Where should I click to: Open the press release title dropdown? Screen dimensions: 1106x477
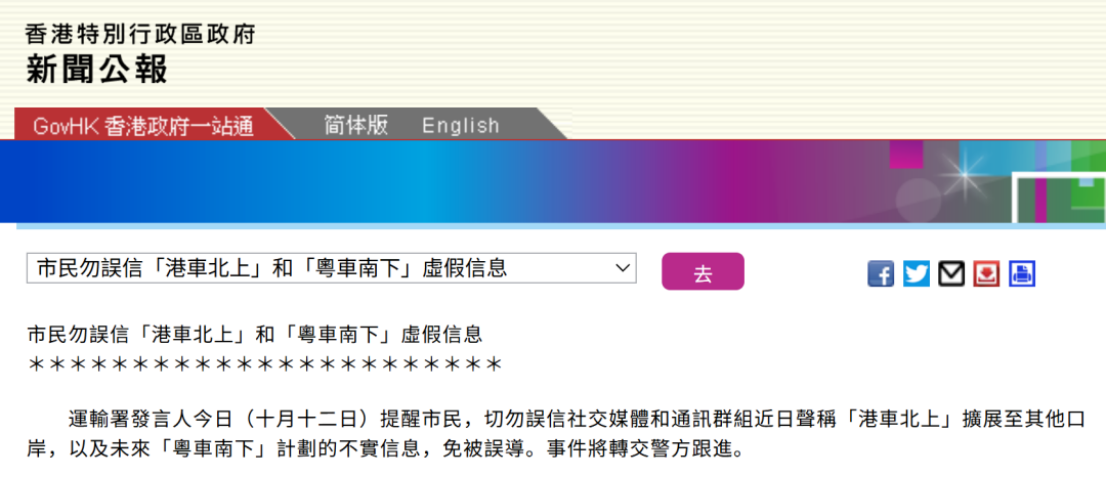[x=331, y=268]
